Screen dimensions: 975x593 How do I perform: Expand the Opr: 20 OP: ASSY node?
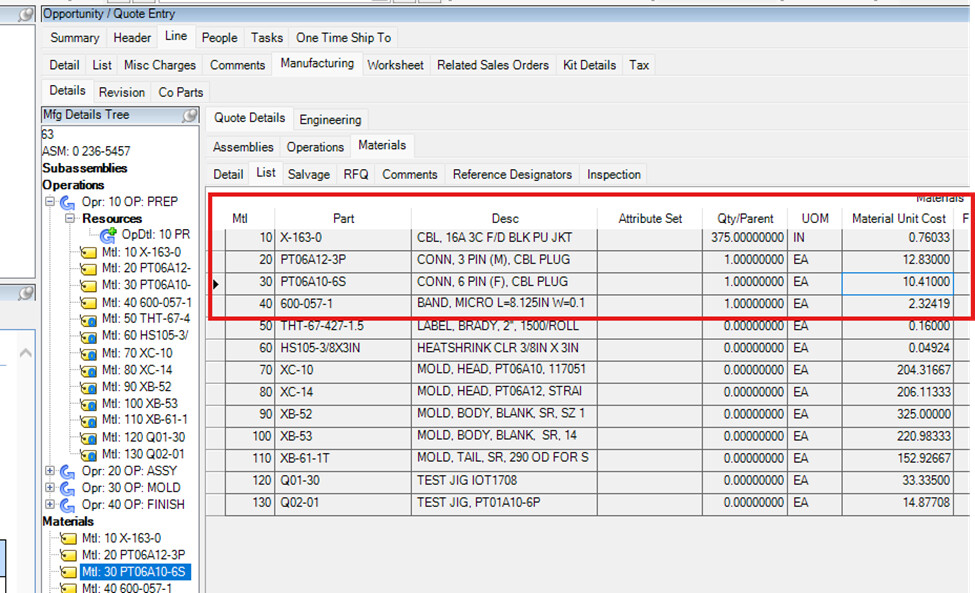pos(50,471)
